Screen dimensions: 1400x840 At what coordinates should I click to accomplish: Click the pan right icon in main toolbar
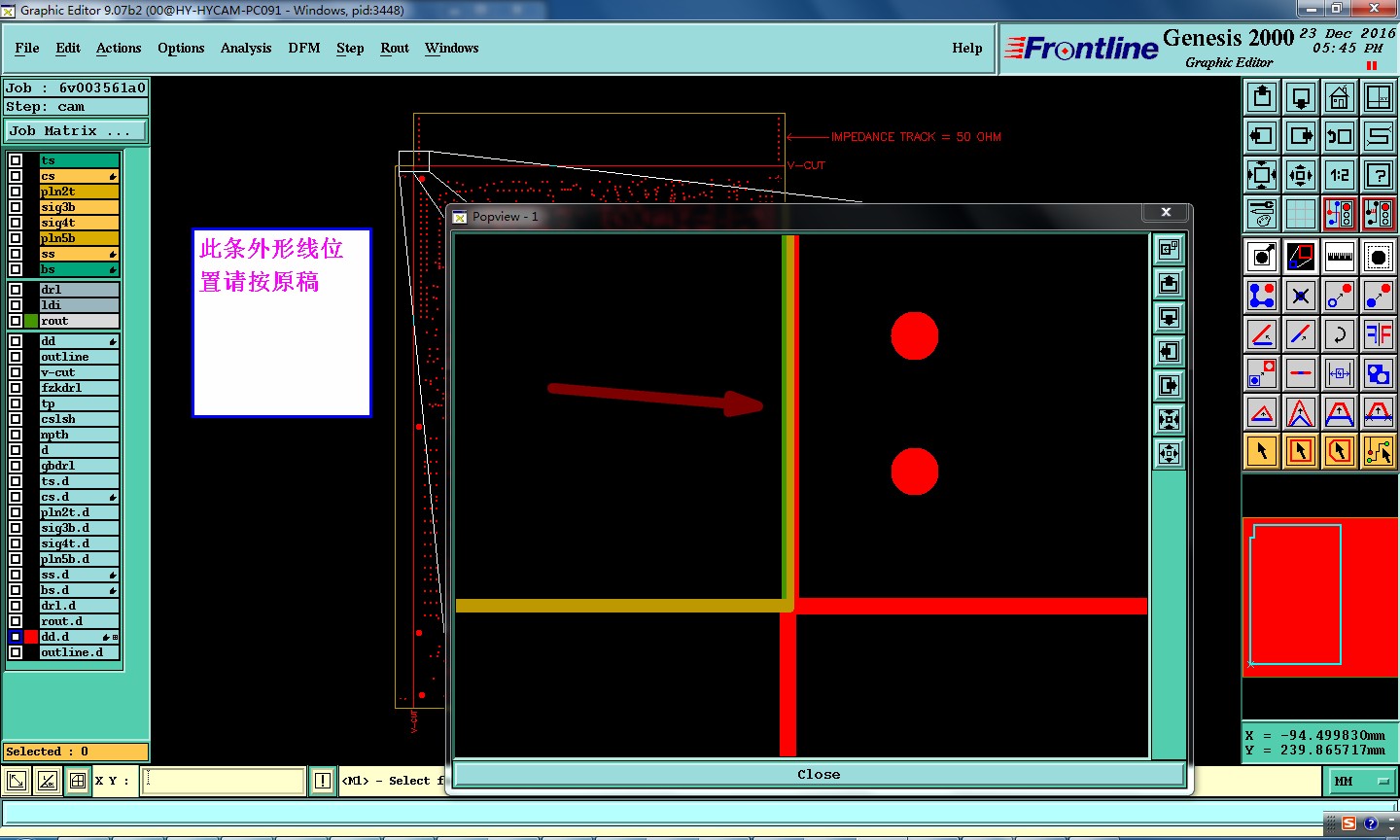coord(1301,136)
